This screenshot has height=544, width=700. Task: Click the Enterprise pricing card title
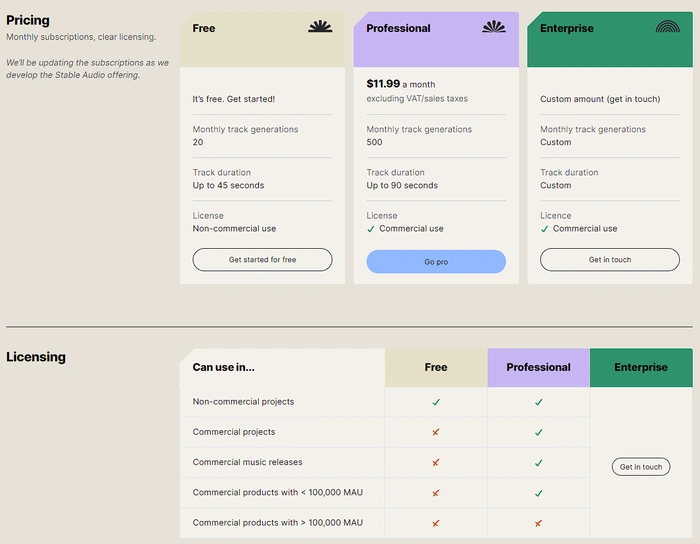tap(567, 28)
